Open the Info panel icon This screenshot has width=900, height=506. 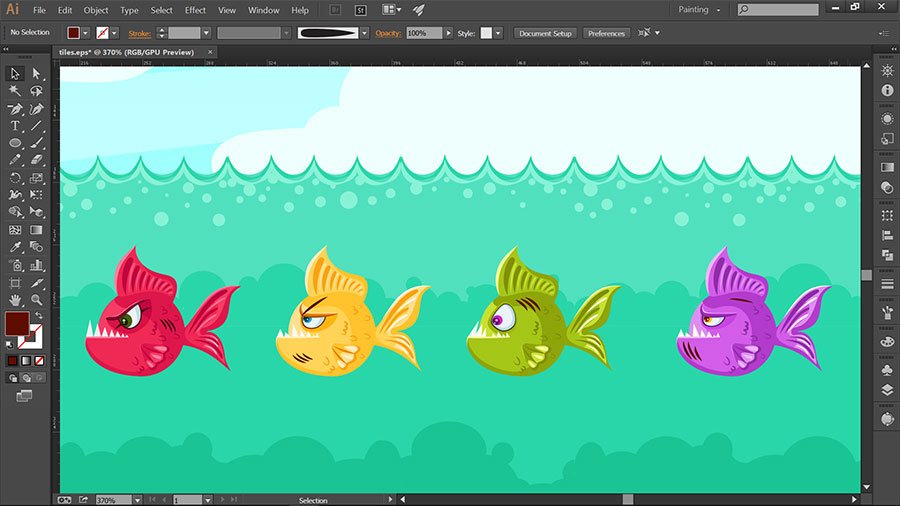[x=887, y=90]
